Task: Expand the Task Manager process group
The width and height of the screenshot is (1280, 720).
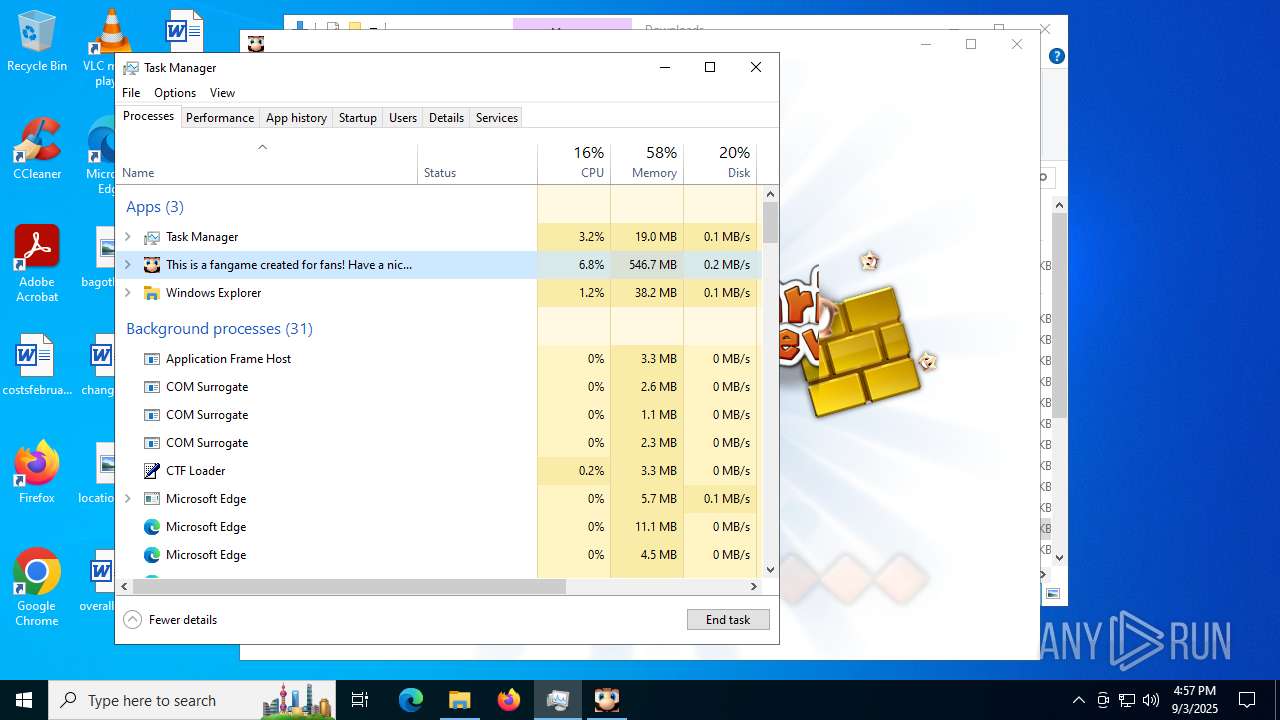Action: pyautogui.click(x=127, y=237)
